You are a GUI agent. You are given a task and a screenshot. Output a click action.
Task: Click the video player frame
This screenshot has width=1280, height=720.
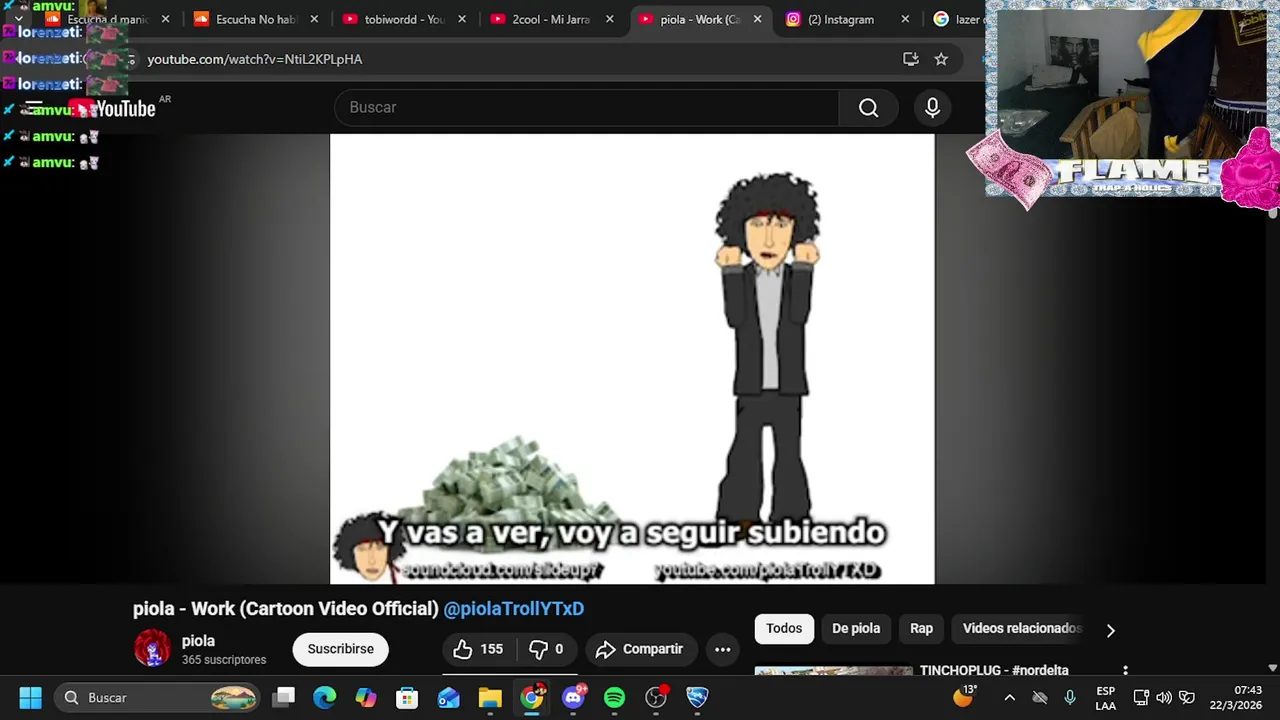tap(632, 359)
